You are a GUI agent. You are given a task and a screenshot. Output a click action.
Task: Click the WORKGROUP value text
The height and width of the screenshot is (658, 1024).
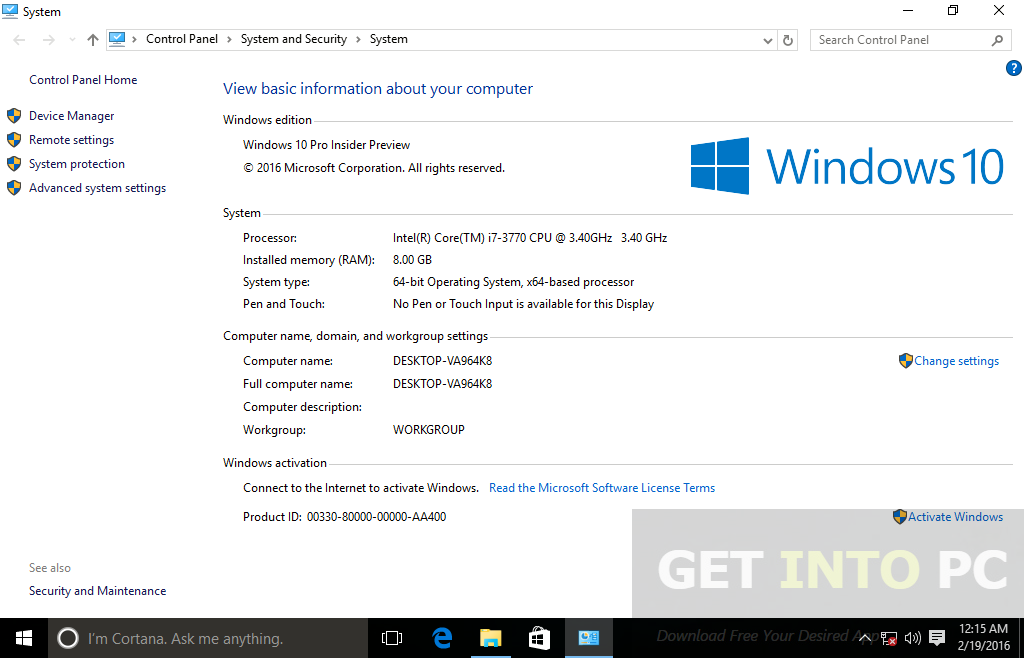[x=428, y=430]
